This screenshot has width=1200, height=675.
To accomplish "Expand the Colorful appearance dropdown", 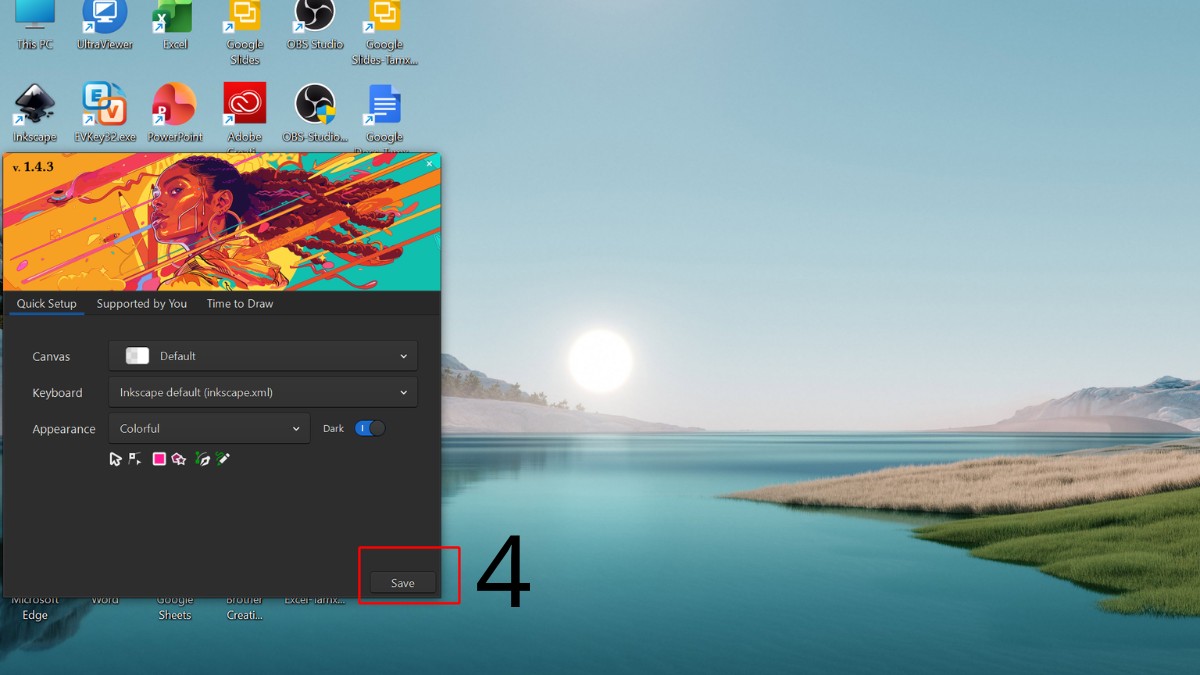I will pos(208,428).
